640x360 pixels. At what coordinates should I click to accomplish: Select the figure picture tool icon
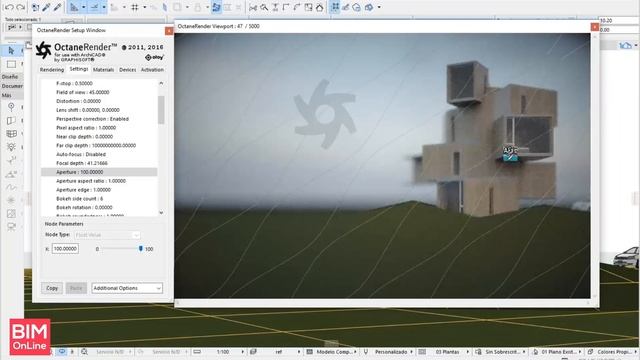click(x=11, y=214)
